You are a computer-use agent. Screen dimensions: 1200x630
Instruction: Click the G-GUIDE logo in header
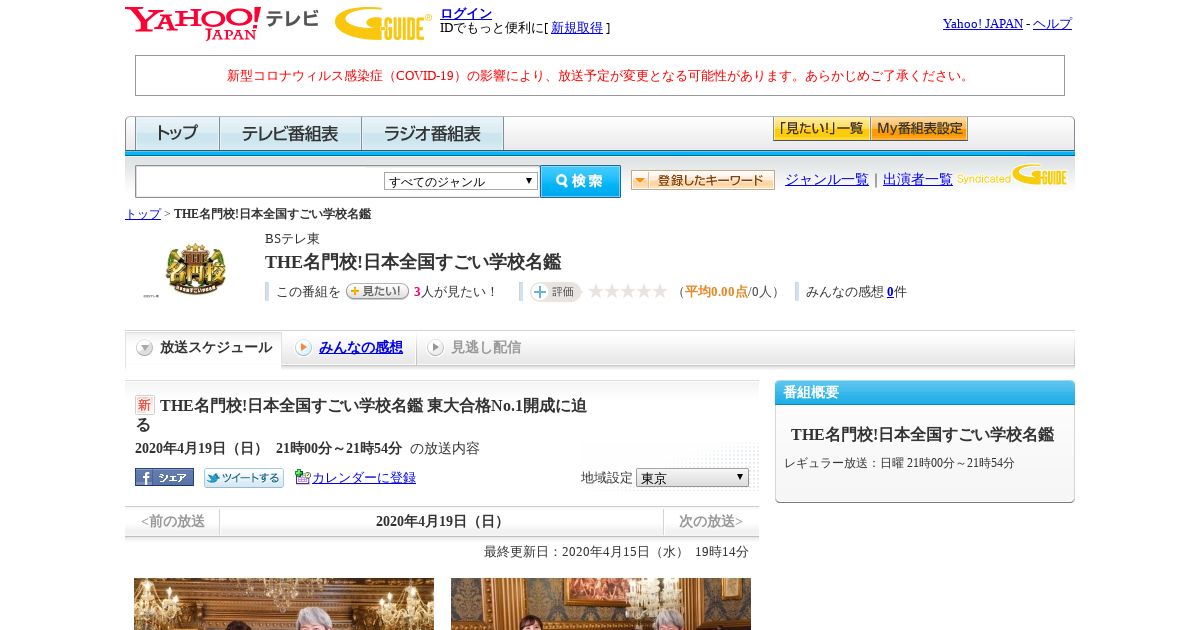coord(383,23)
